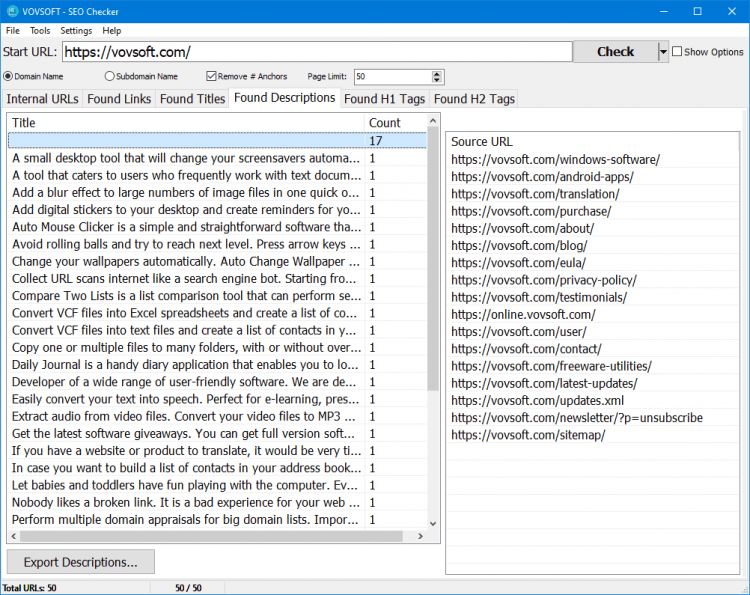The image size is (750, 595).
Task: Select the row 'Auto Mouse Clicker is a simple'
Action: click(x=217, y=227)
